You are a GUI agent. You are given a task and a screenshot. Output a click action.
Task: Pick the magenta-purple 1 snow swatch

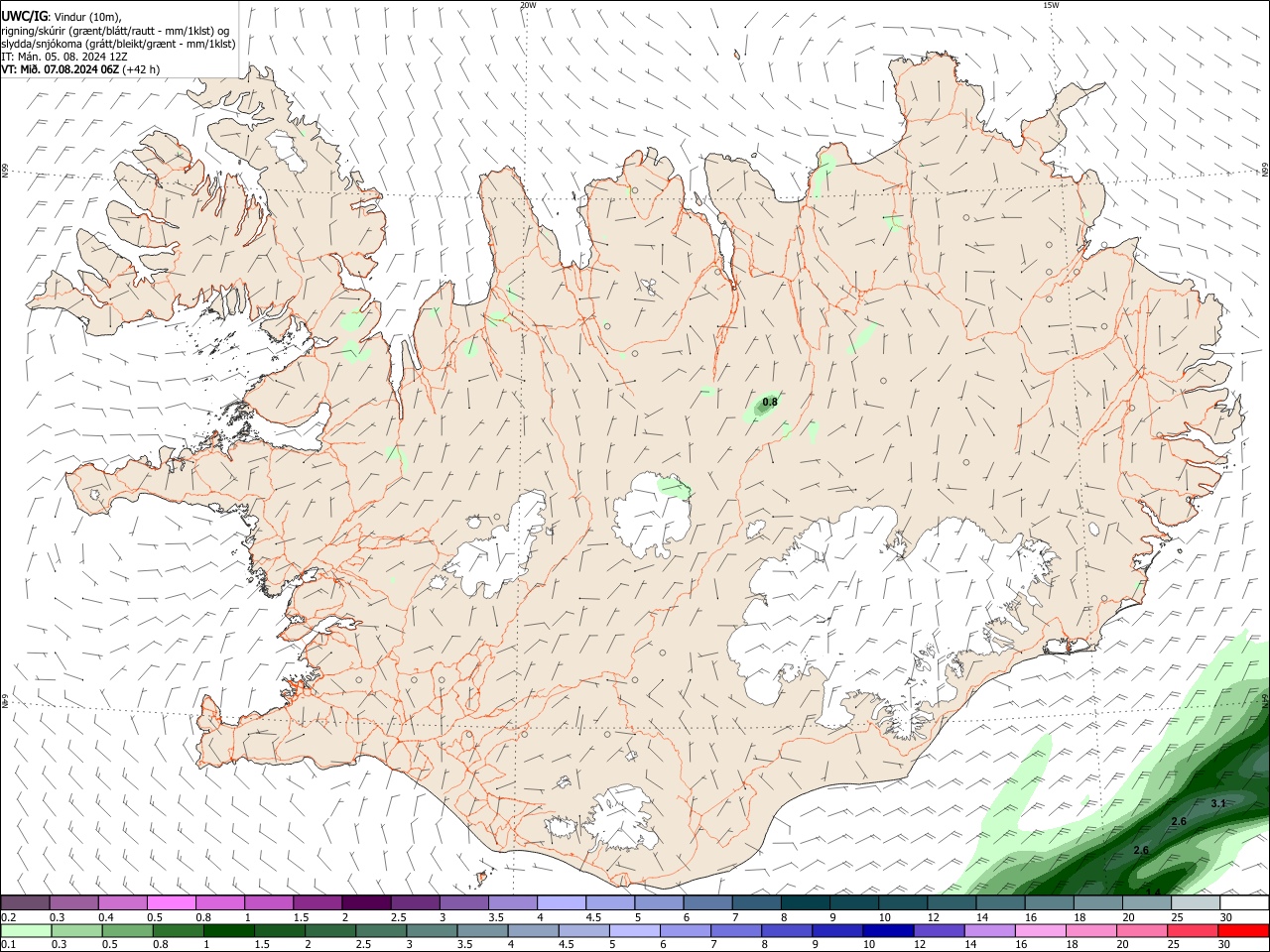(x=268, y=902)
